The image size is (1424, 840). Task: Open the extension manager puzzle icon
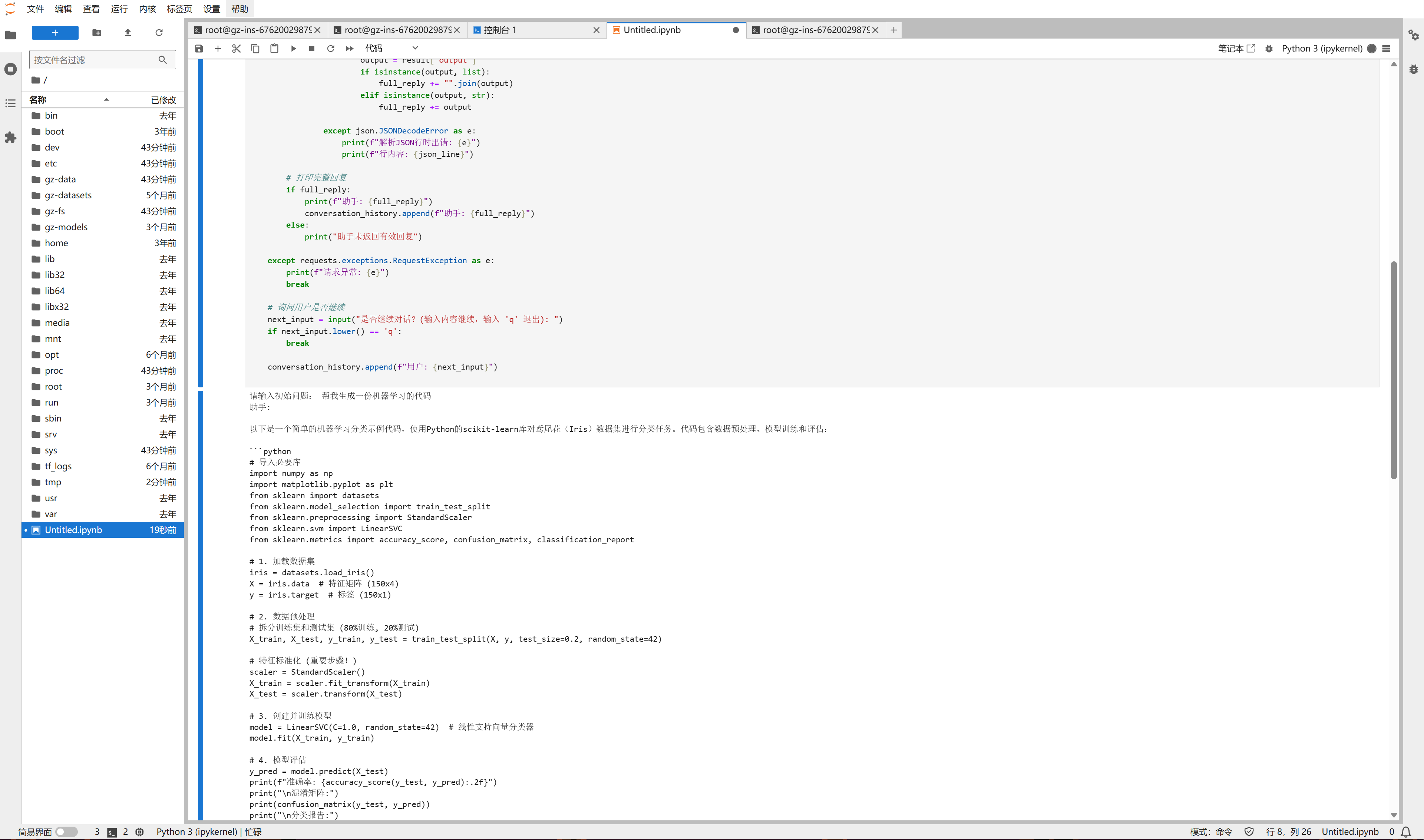point(10,137)
